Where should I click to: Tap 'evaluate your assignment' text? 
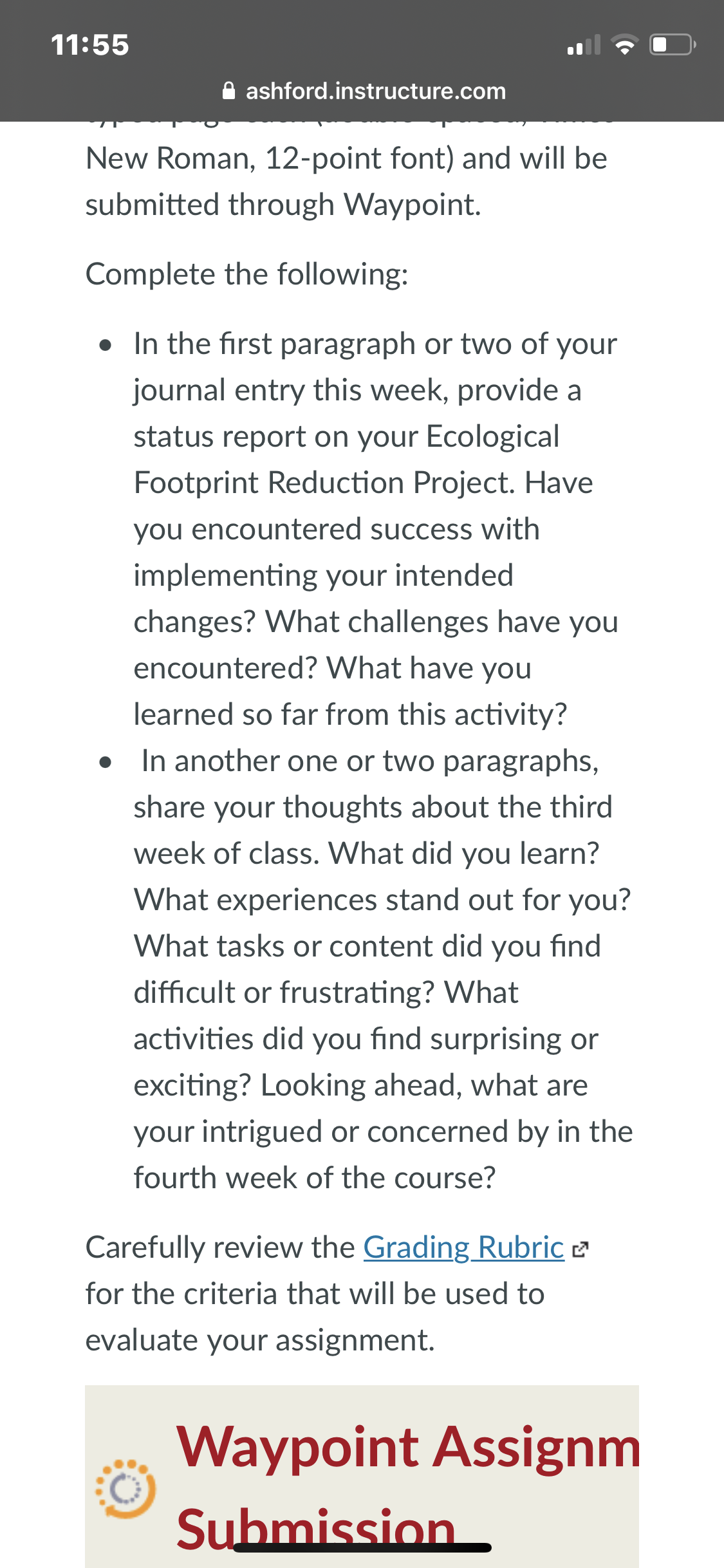point(260,1340)
